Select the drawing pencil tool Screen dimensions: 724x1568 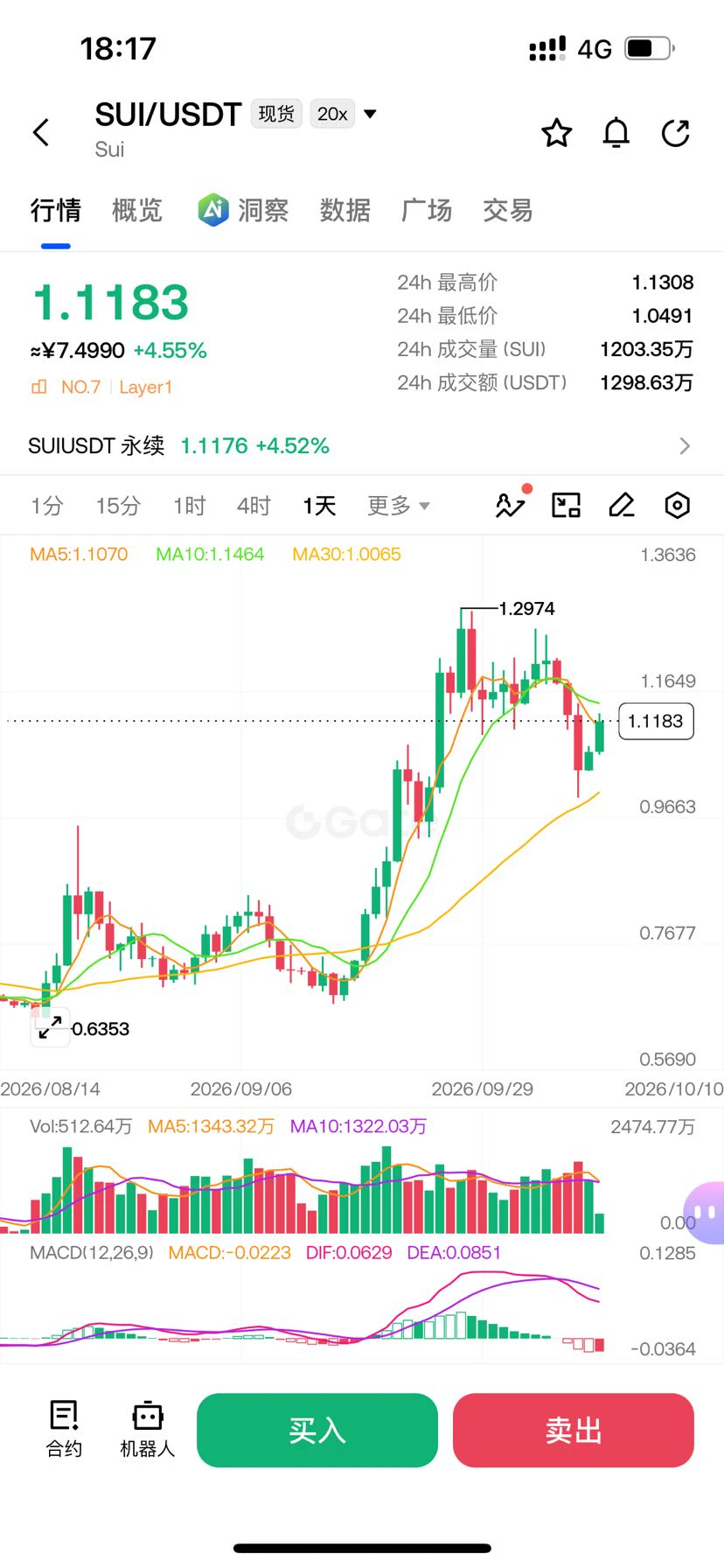[x=622, y=505]
